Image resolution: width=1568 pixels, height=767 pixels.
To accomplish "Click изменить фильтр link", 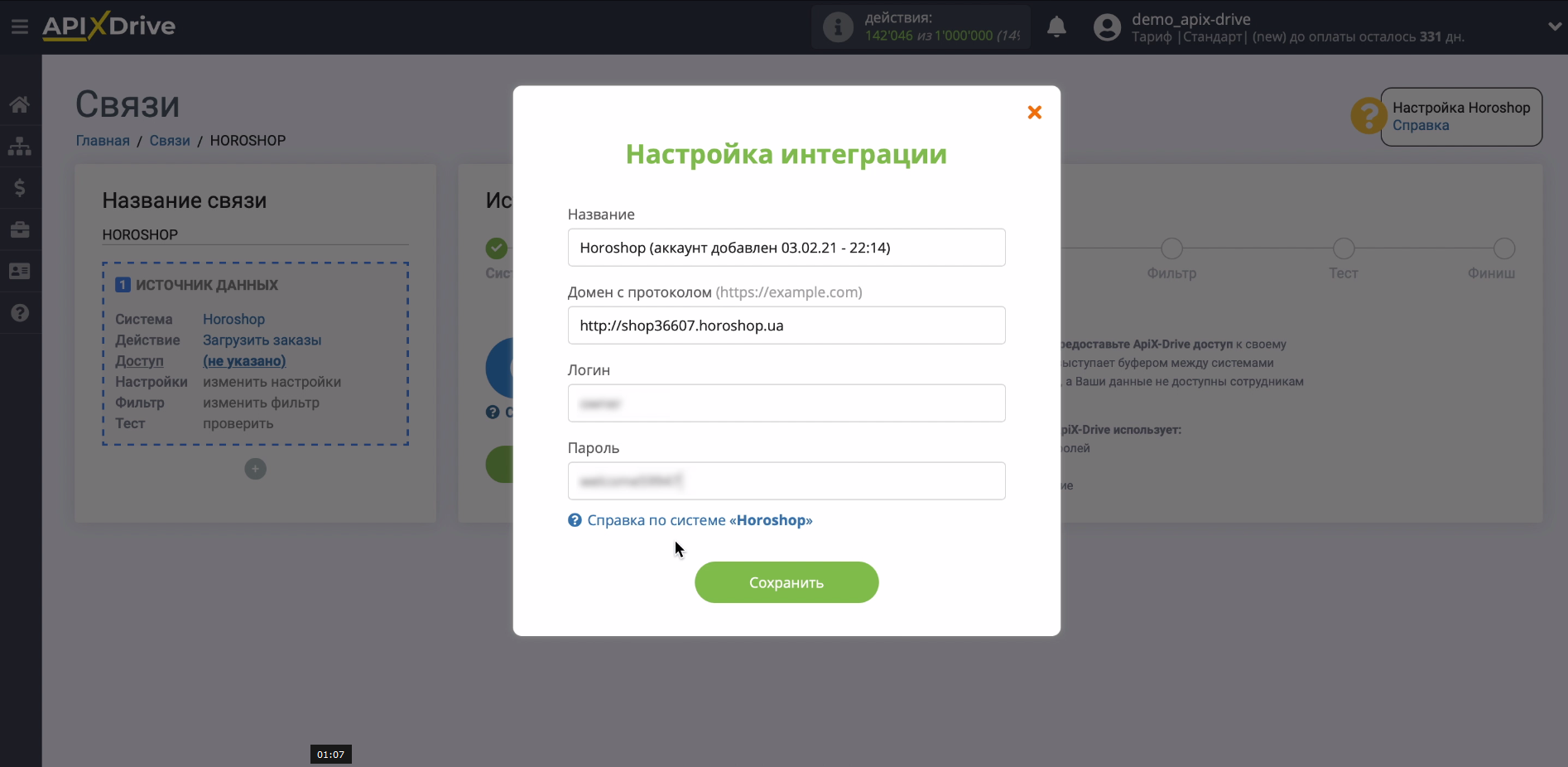I will pos(261,403).
